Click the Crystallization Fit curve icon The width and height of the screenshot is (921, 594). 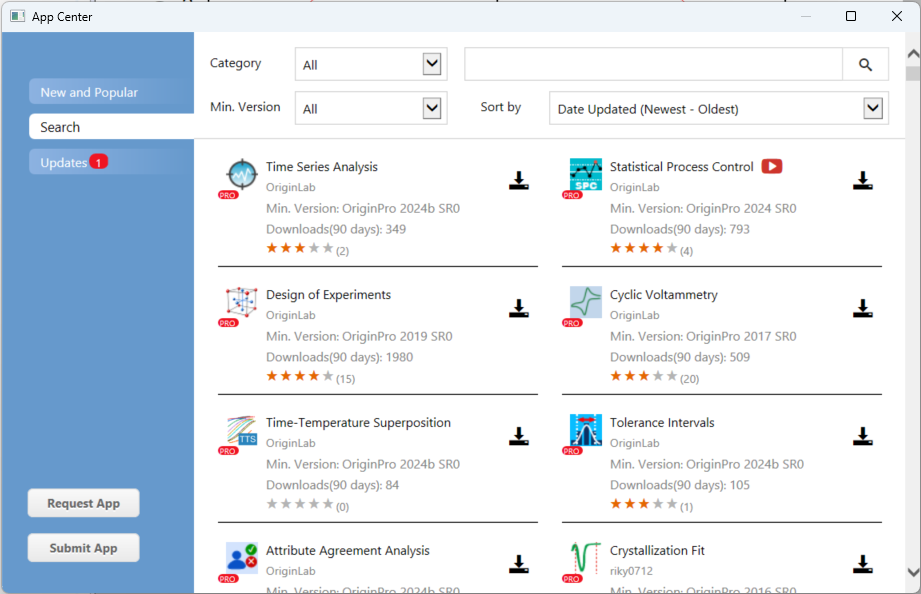pos(586,558)
